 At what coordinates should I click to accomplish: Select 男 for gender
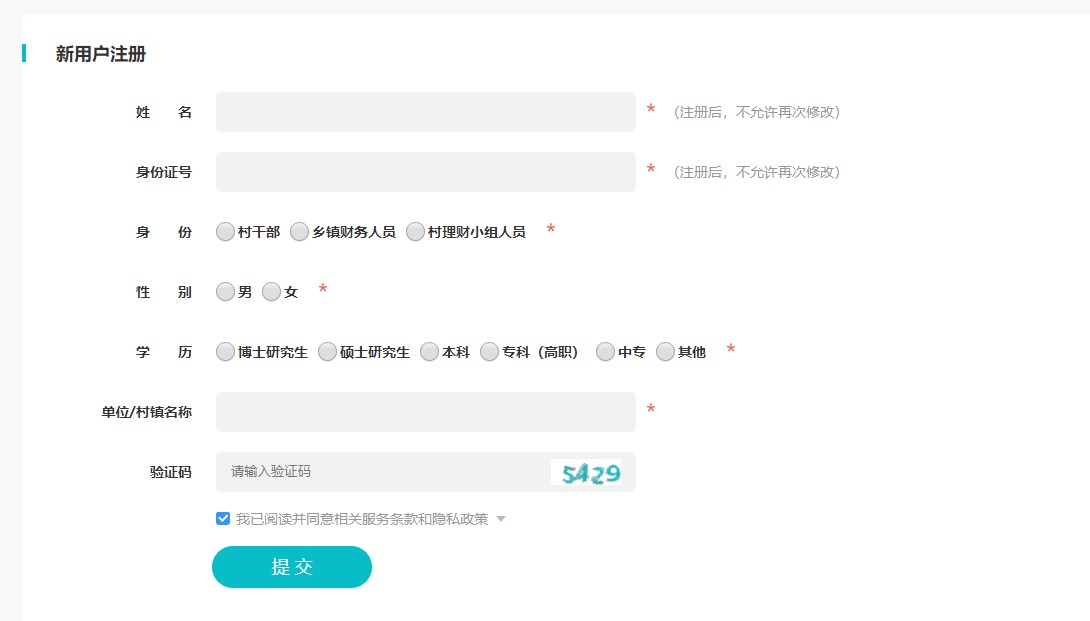click(x=226, y=292)
